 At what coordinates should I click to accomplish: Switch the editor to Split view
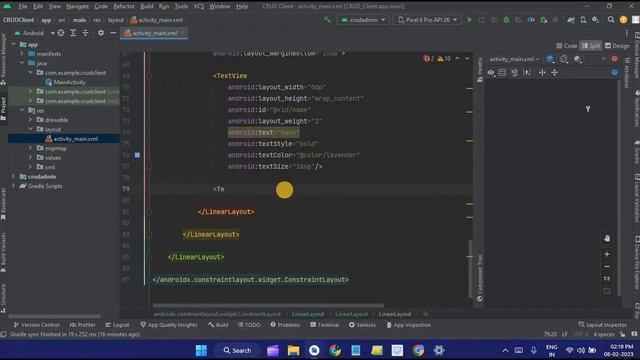tap(591, 46)
